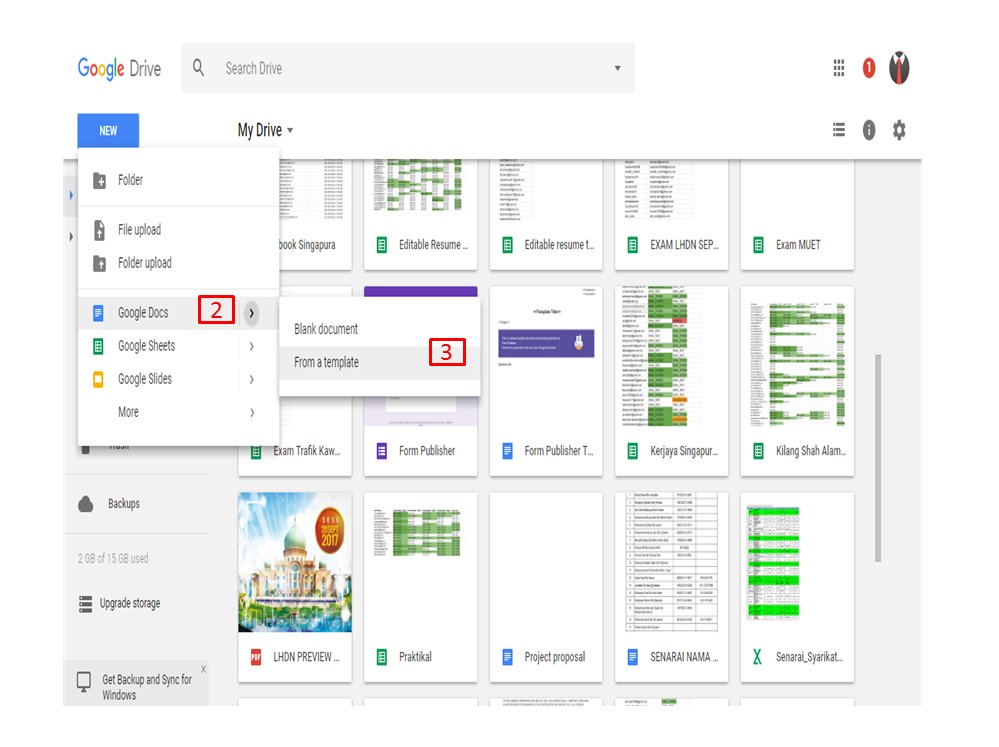Viewport: 999px width, 747px height.
Task: Click the 'Exam Trafik Kaw...' file name
Action: click(x=306, y=451)
